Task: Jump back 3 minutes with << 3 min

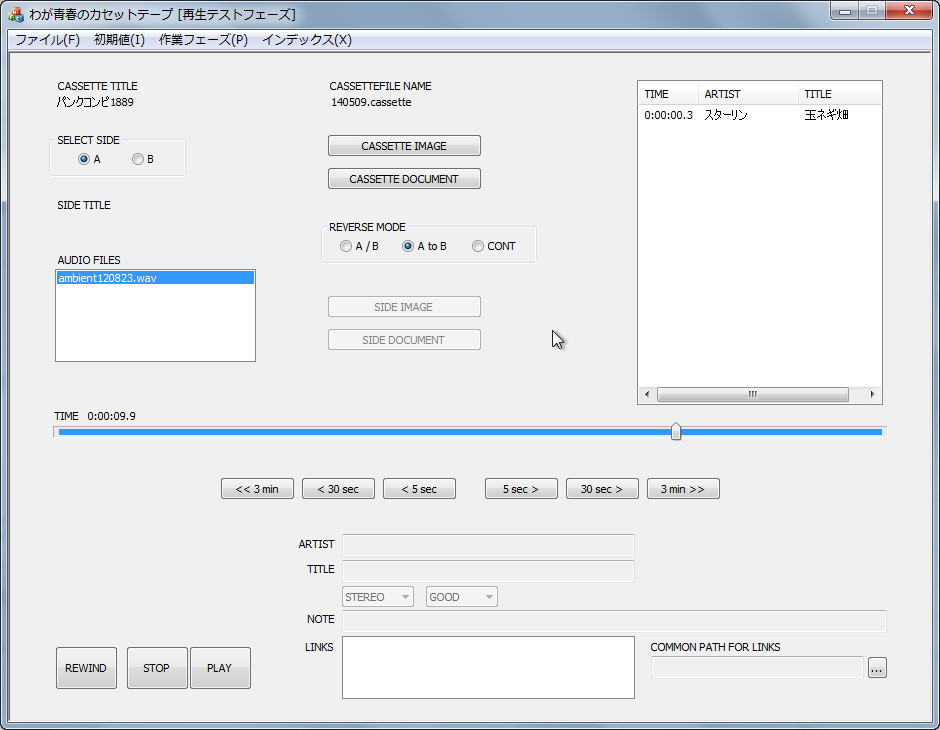Action: pyautogui.click(x=257, y=489)
